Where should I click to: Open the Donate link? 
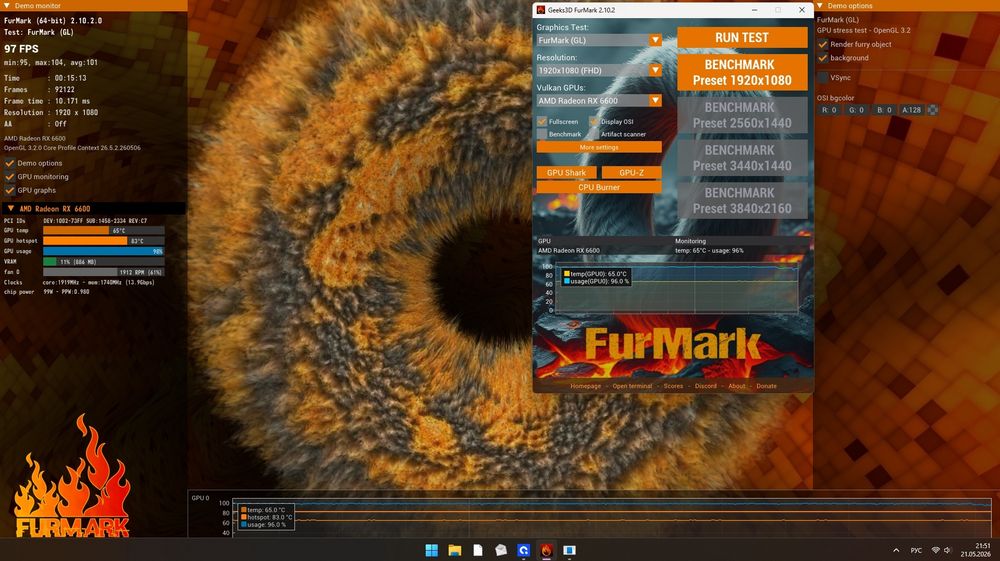(767, 386)
